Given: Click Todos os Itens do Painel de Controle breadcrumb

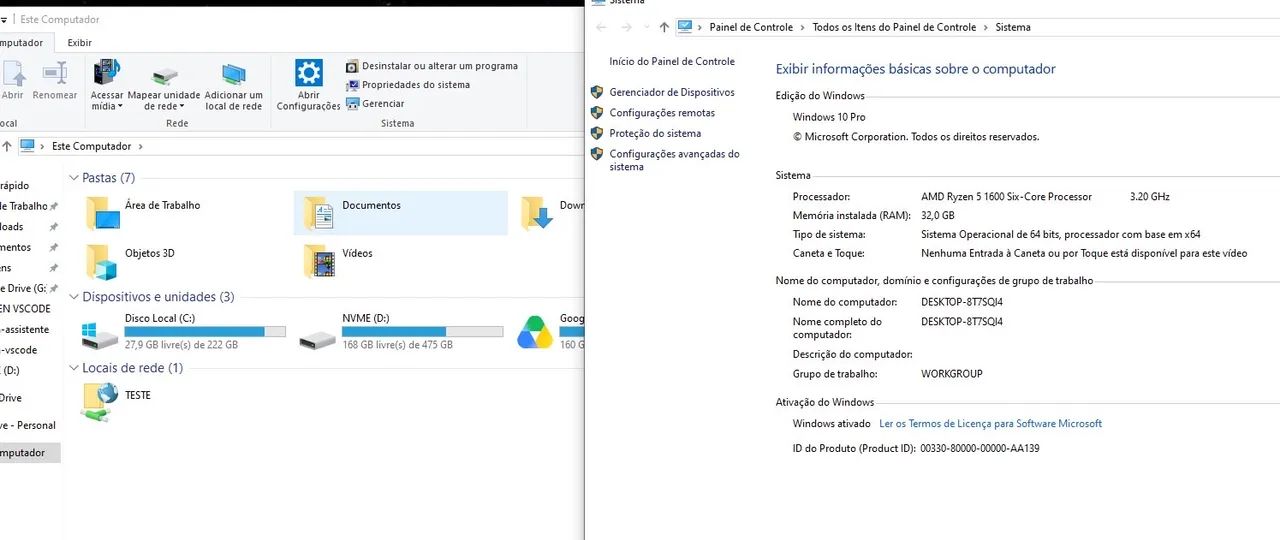Looking at the screenshot, I should click(894, 27).
